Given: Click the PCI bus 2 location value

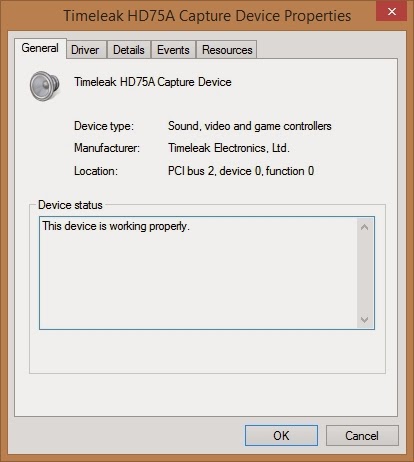Looking at the screenshot, I should (241, 171).
